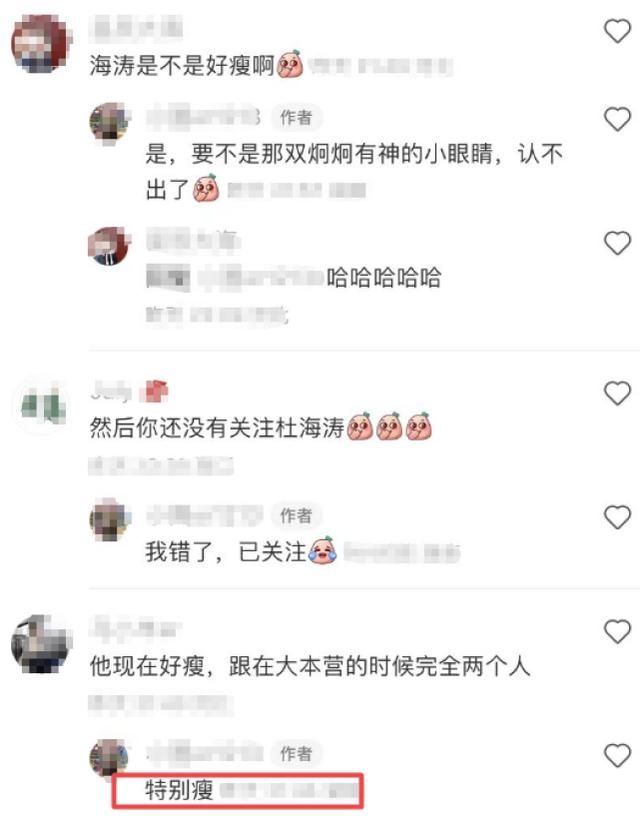This screenshot has width=640, height=816.
Task: Click the 作者 badge above '我错了，已关注'
Action: point(296,516)
